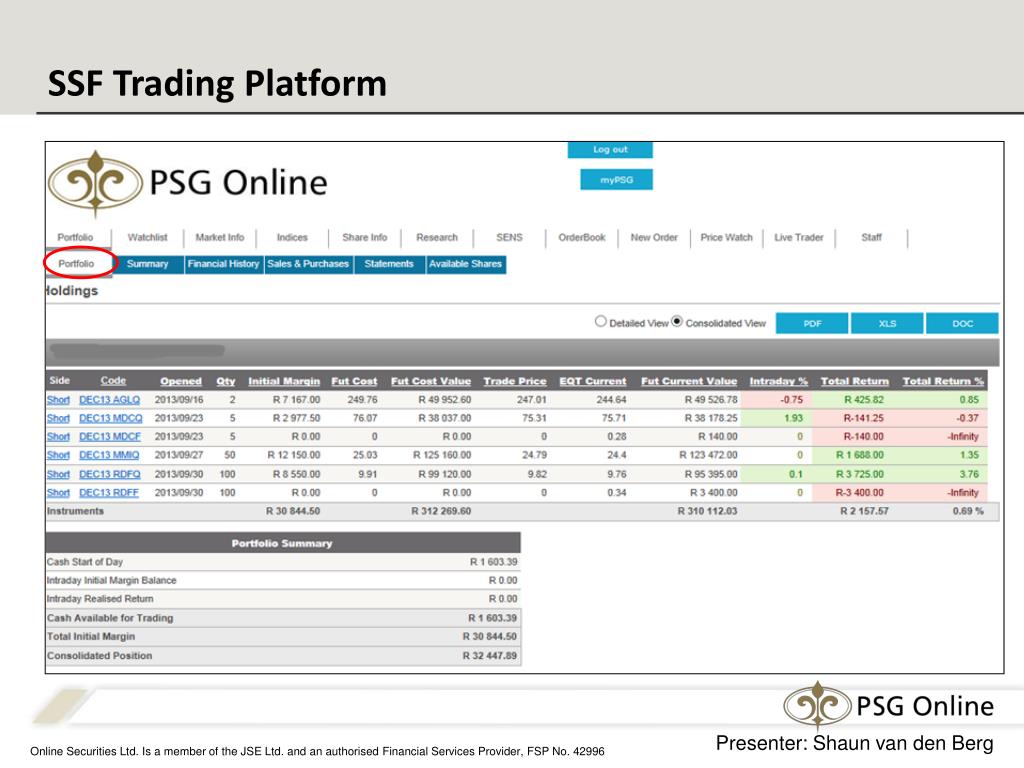Viewport: 1024px width, 768px height.
Task: Open the DEC13 MDCQ instrument link
Action: [x=110, y=418]
